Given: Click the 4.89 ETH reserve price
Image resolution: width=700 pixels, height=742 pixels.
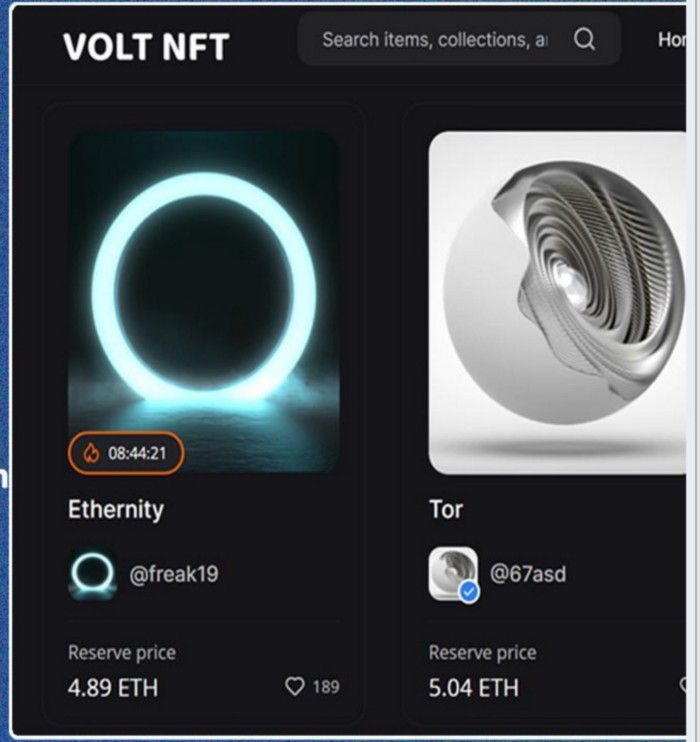Looking at the screenshot, I should click(113, 687).
